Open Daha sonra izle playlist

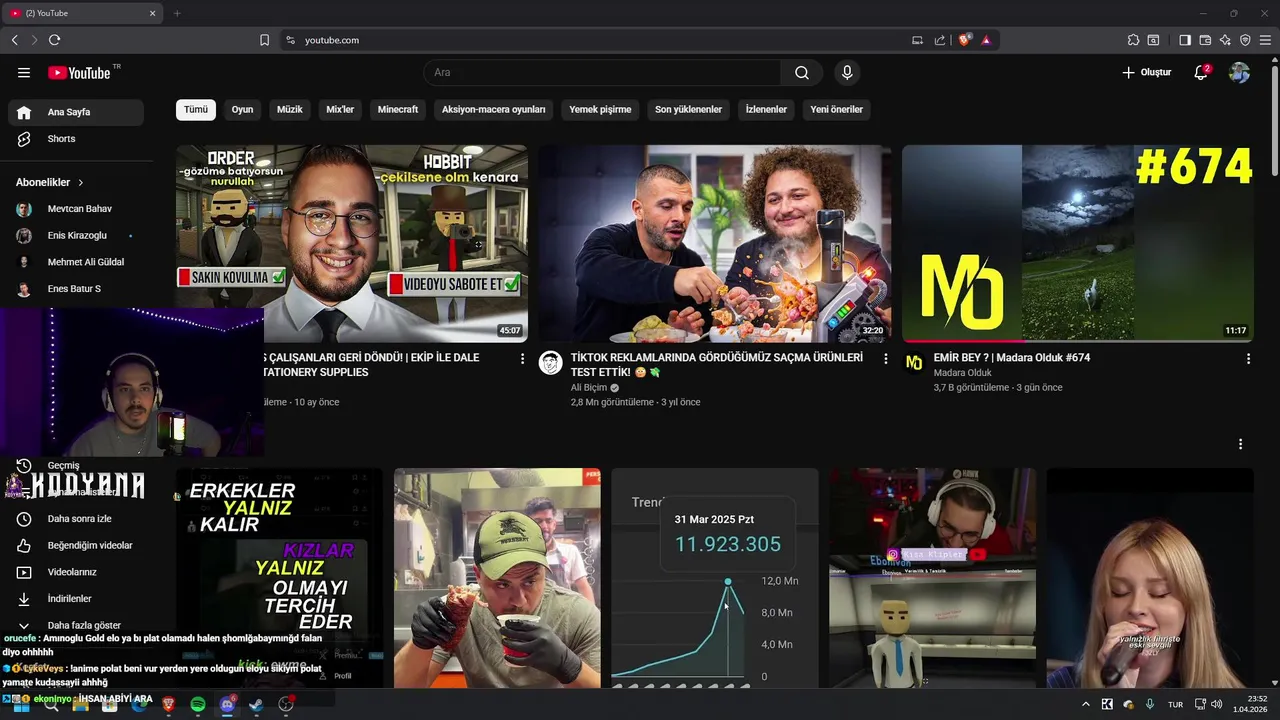76,519
